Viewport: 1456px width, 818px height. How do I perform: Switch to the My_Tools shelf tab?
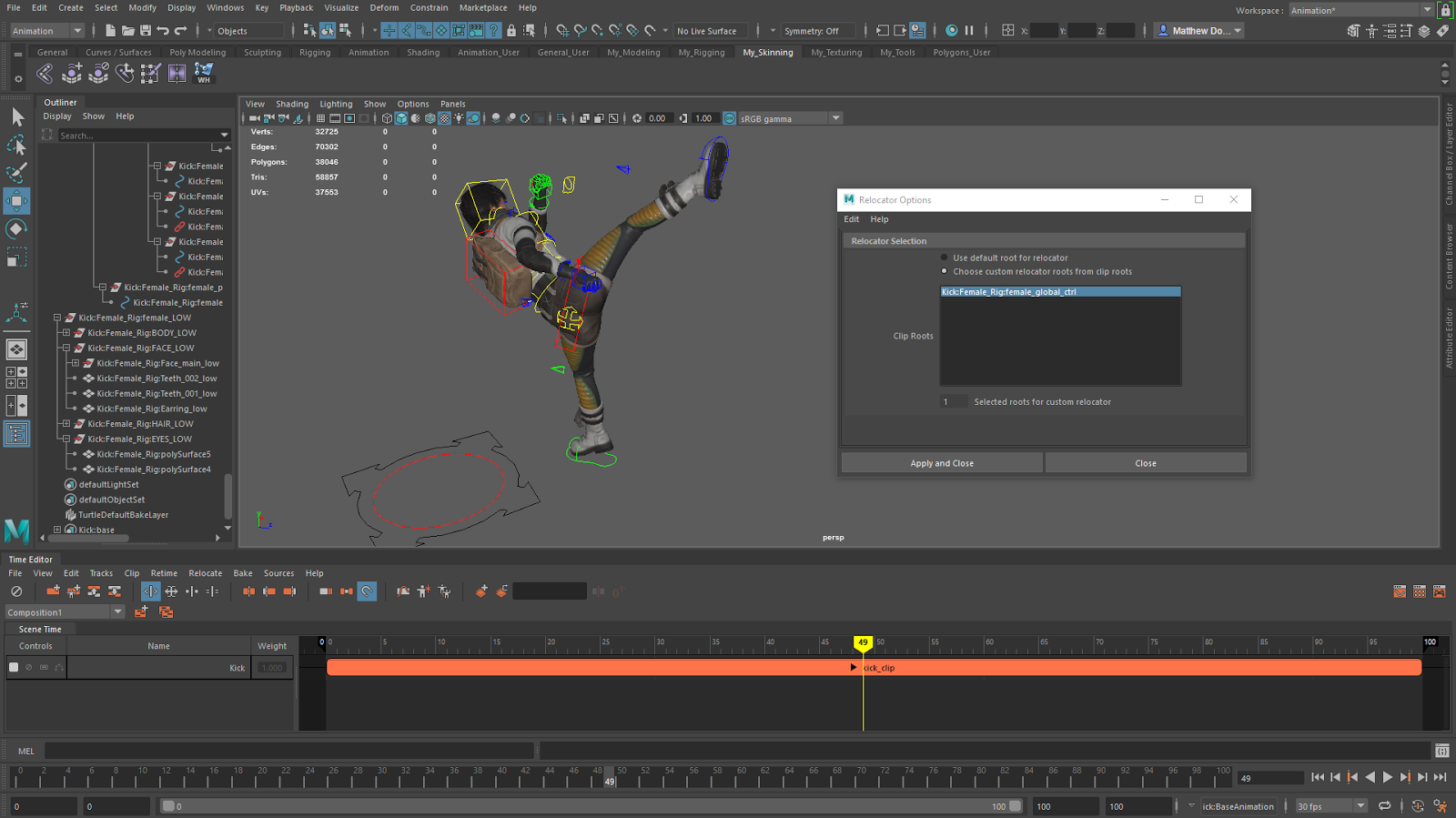[x=897, y=52]
